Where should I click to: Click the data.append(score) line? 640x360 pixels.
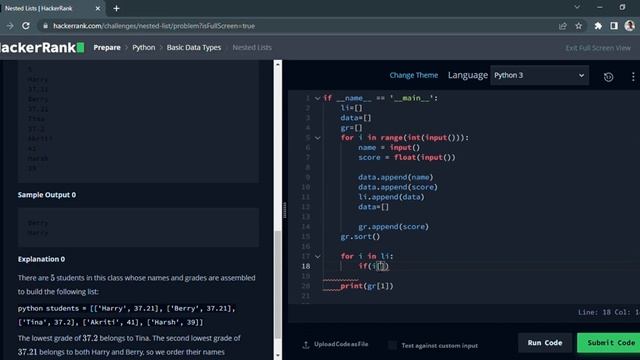[x=398, y=187]
